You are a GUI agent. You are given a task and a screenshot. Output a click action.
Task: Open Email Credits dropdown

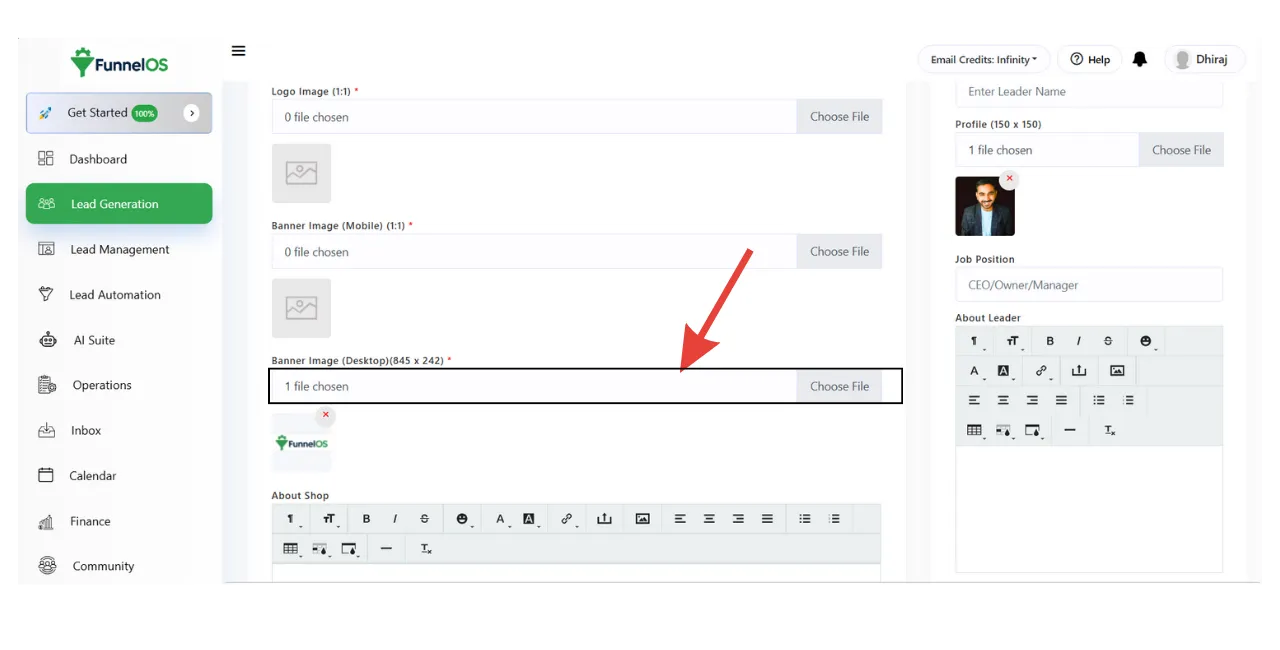tap(983, 60)
